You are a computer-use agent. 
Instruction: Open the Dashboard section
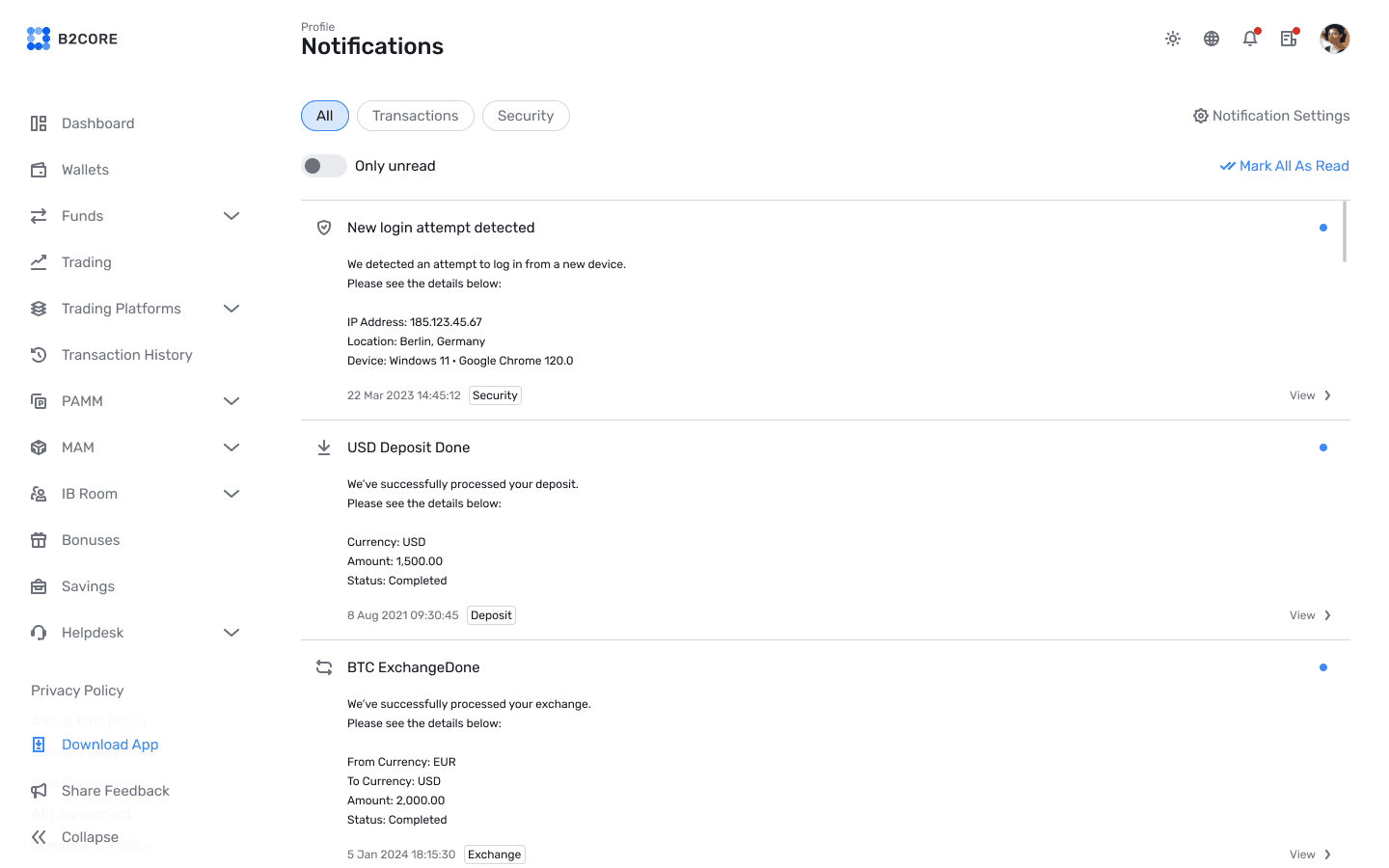tap(97, 122)
